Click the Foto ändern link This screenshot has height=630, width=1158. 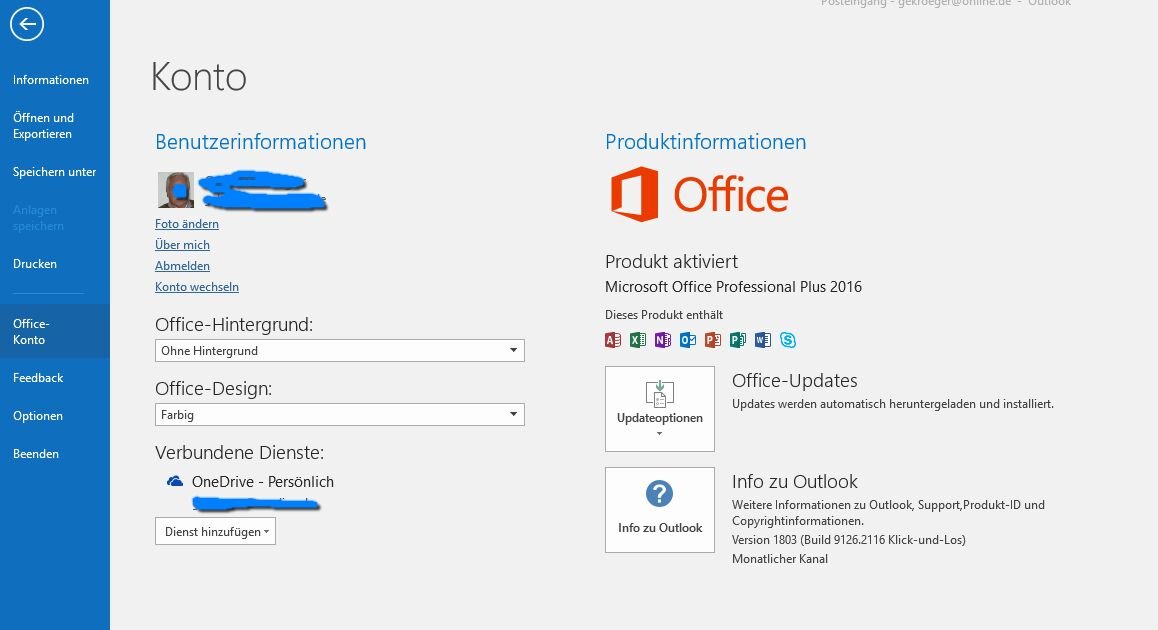point(187,224)
